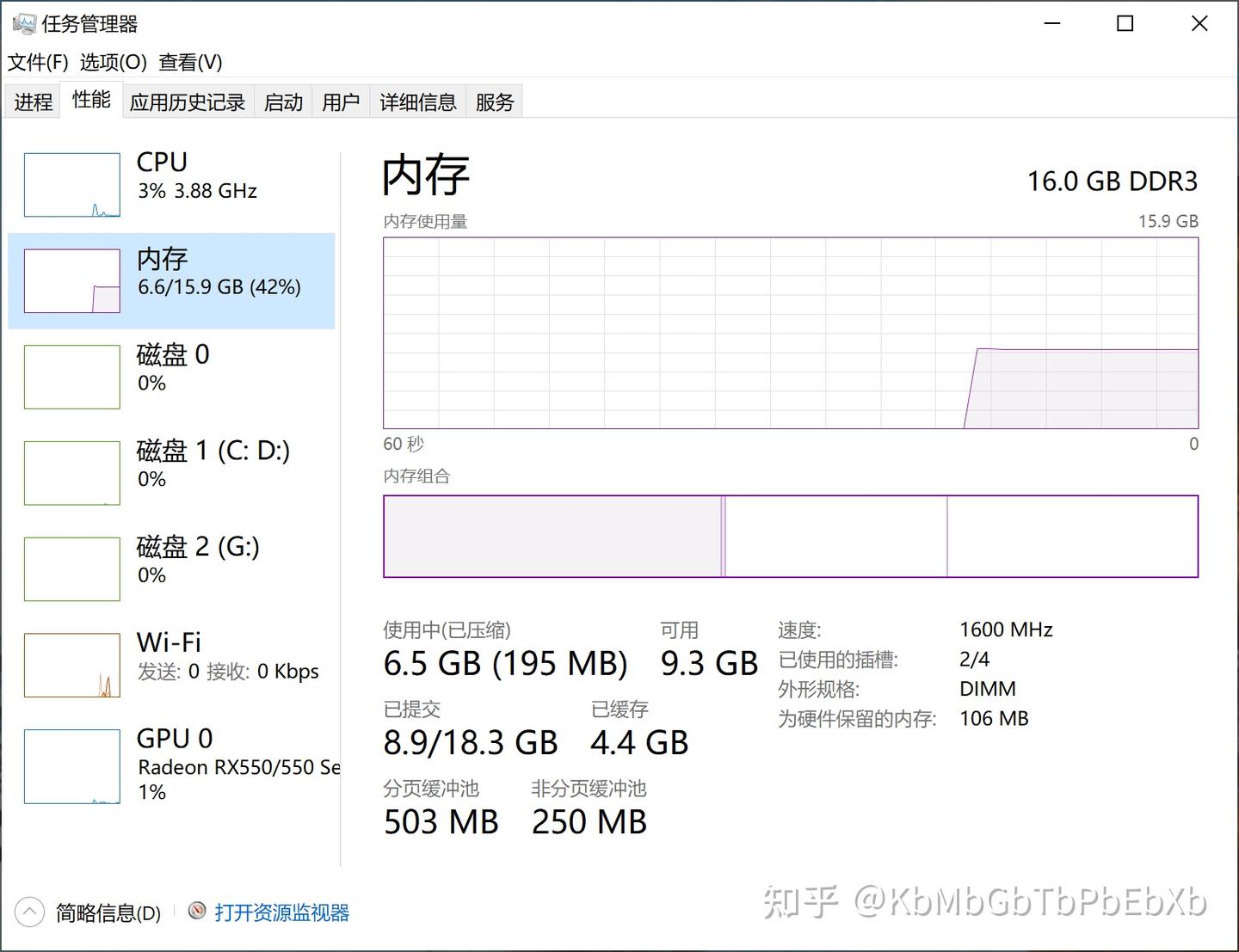Open the 文件(F) menu
Screen dimensions: 1239x952
[x=38, y=62]
